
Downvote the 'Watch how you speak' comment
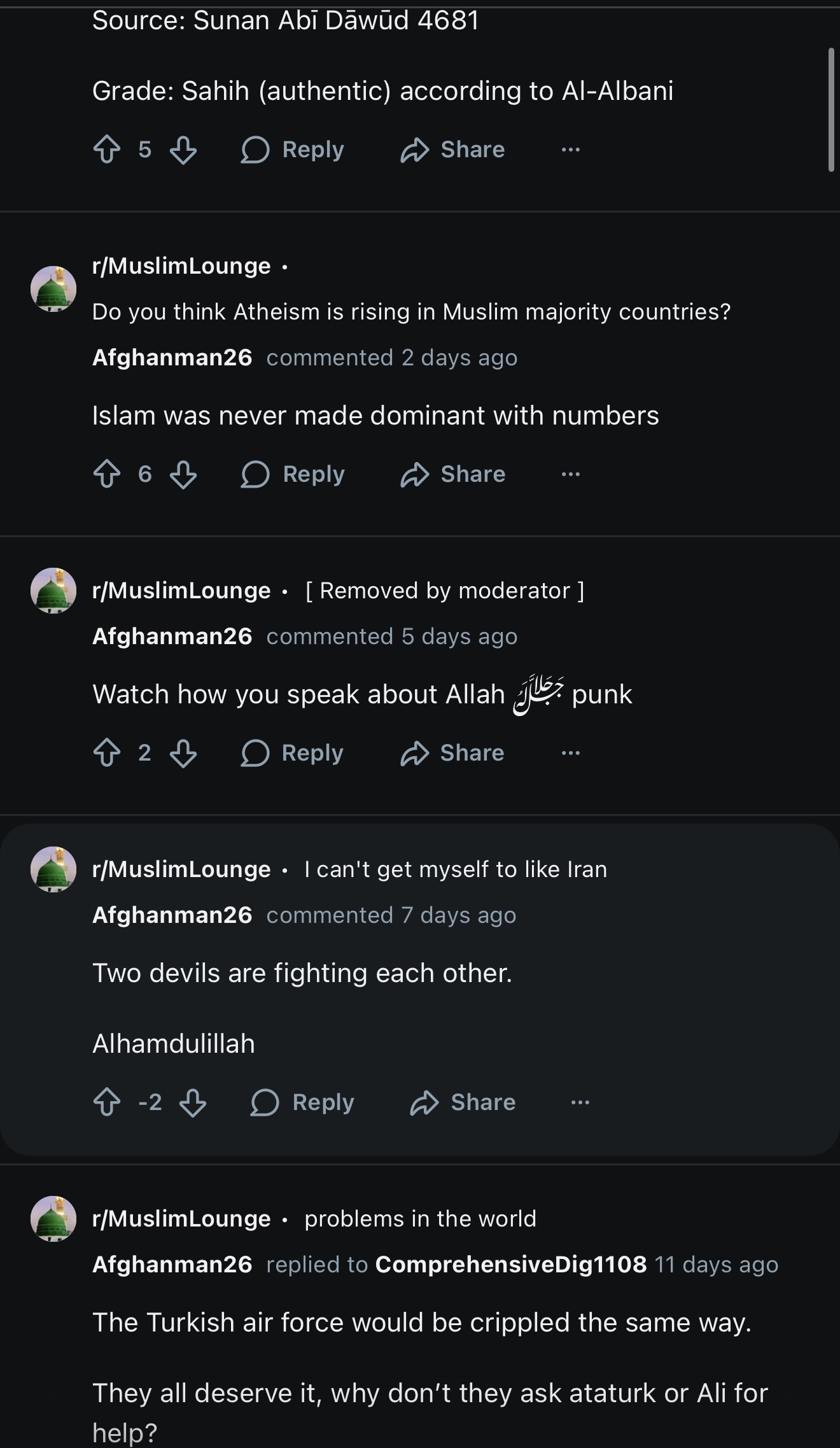pyautogui.click(x=183, y=753)
